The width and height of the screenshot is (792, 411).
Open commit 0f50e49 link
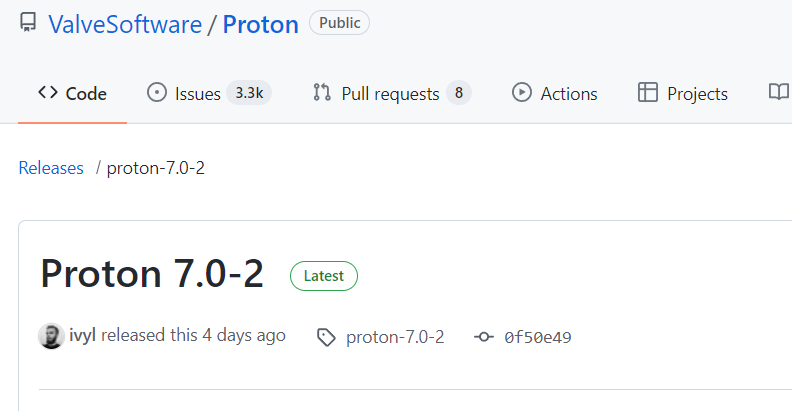(x=537, y=337)
